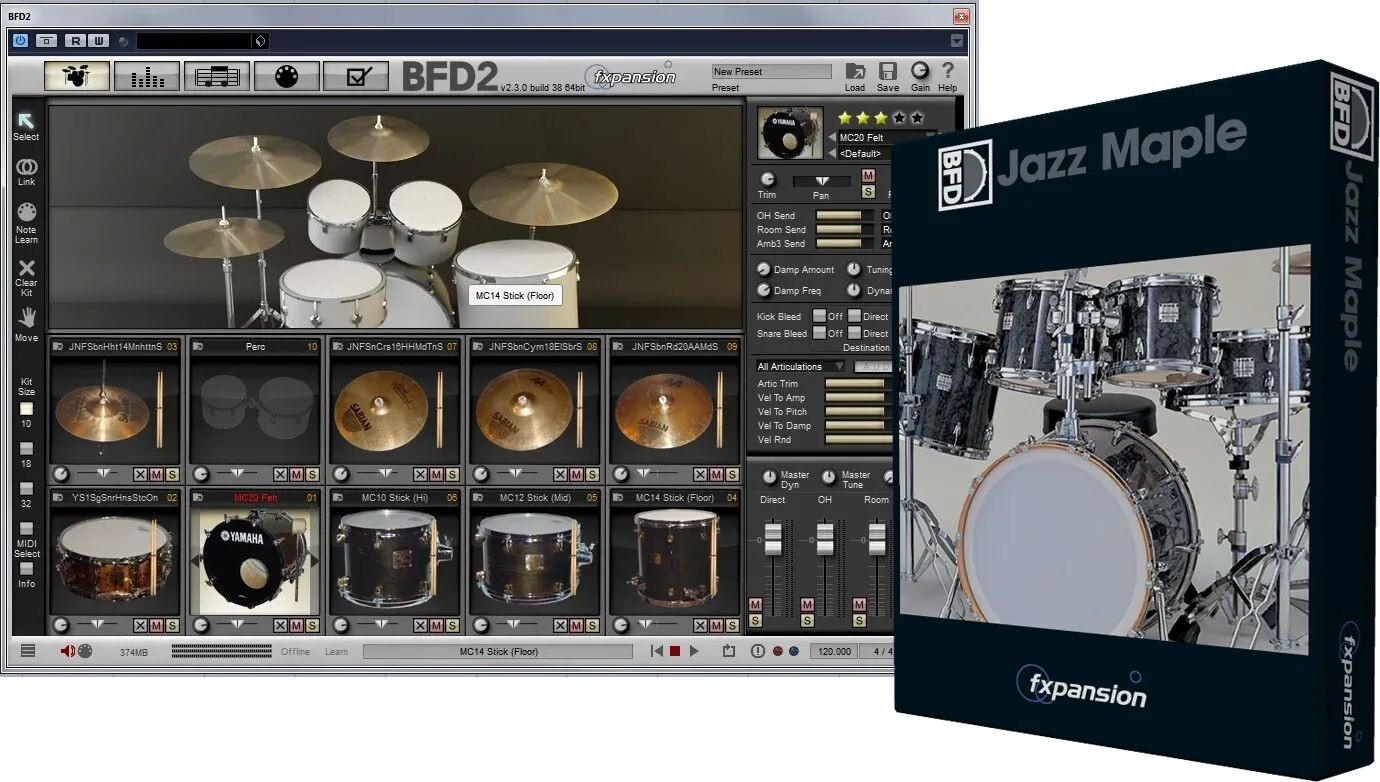This screenshot has width=1380, height=782.
Task: Toggle Snare Bleed Off checkbox
Action: point(819,333)
